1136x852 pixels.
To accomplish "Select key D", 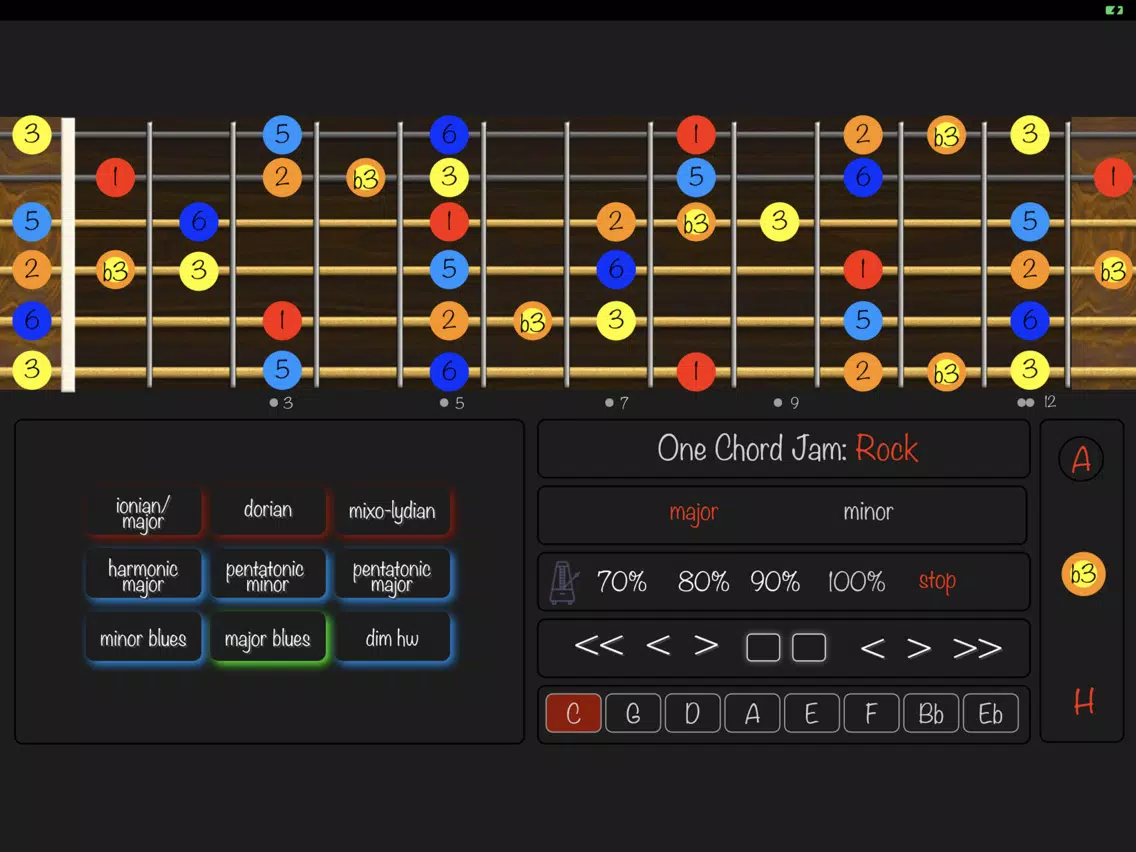I will 693,714.
